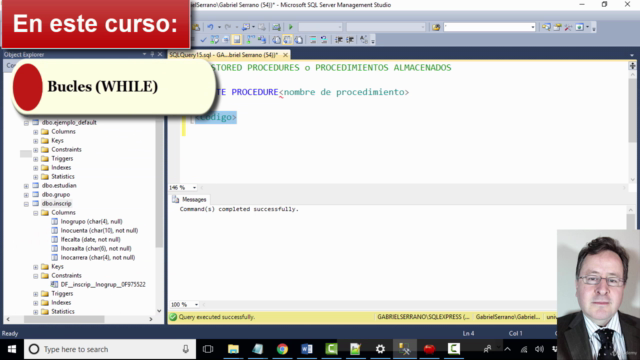Select the Ifecalta (date, not null) column
This screenshot has width=640, height=360.
[90, 240]
